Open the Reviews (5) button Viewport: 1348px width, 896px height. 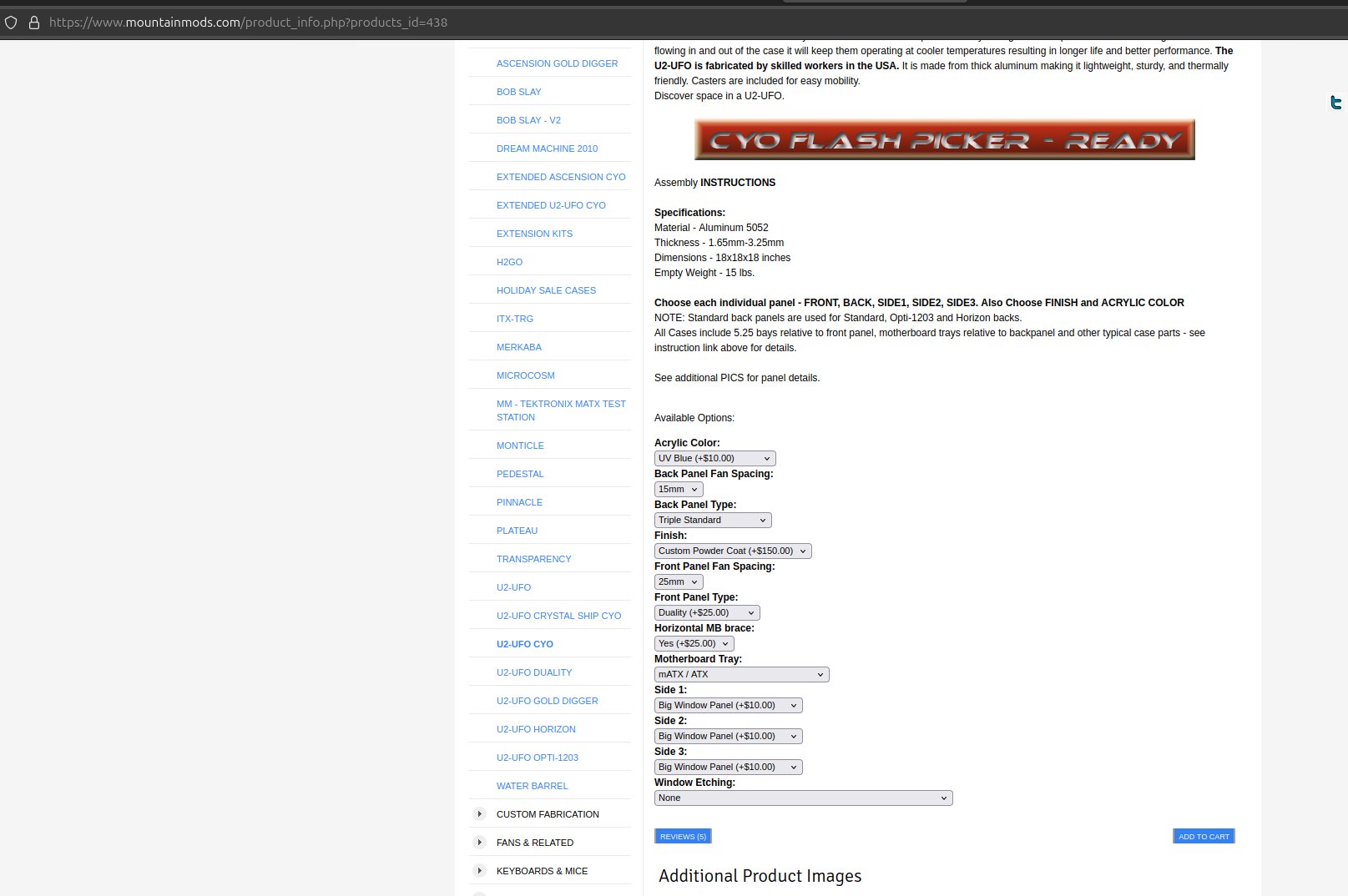point(683,837)
